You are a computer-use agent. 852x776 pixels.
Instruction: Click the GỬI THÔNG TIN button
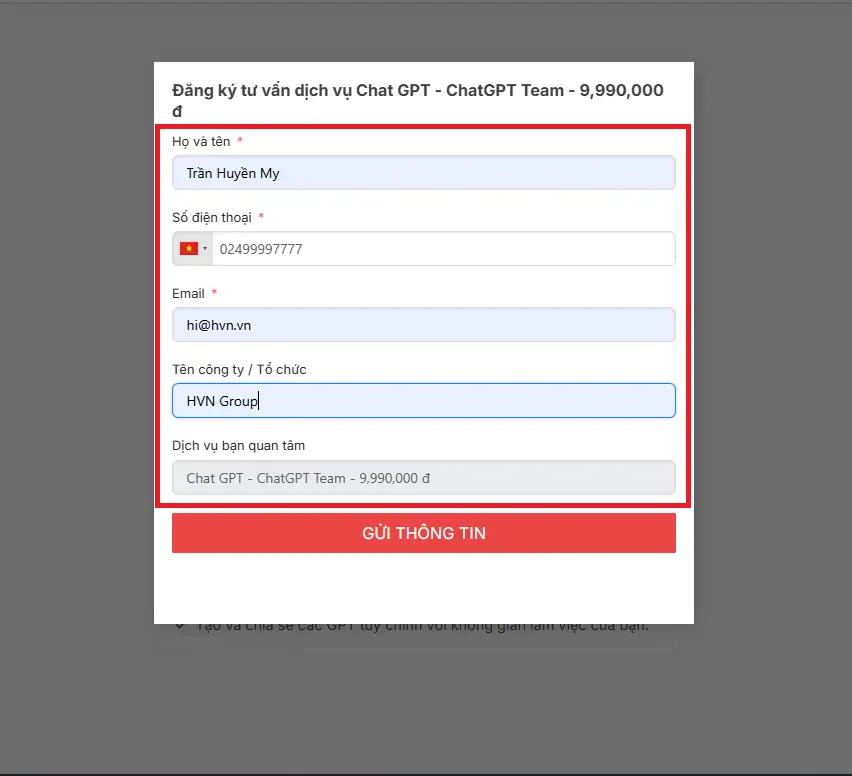(424, 532)
